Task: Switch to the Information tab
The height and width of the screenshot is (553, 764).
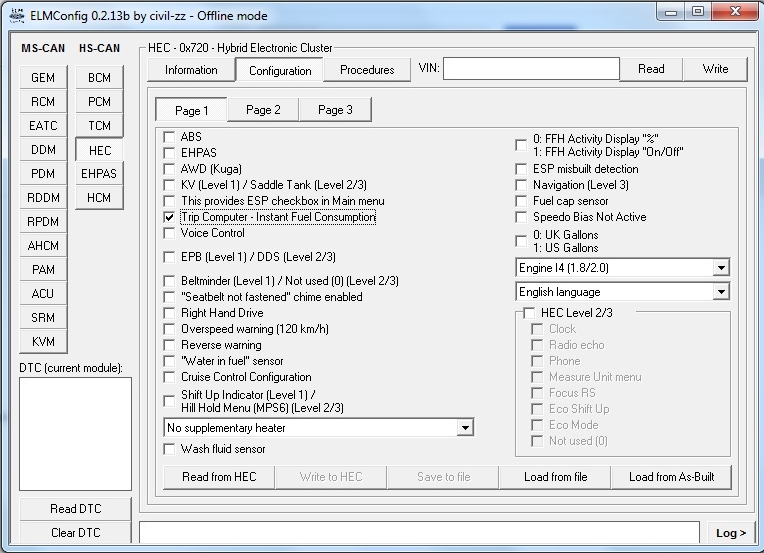Action: click(191, 70)
